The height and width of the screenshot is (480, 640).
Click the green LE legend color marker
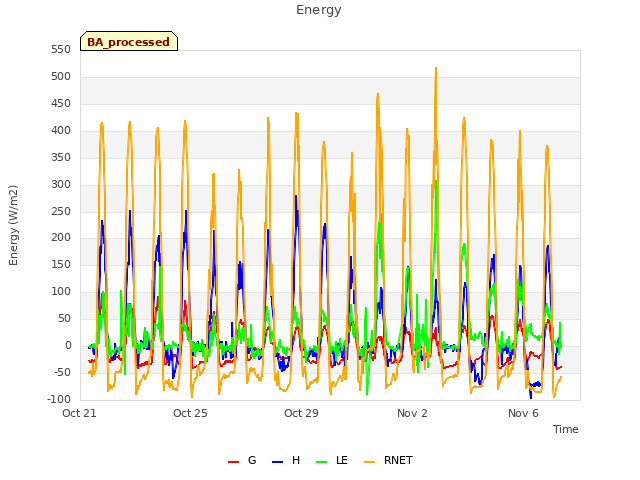[x=321, y=462]
